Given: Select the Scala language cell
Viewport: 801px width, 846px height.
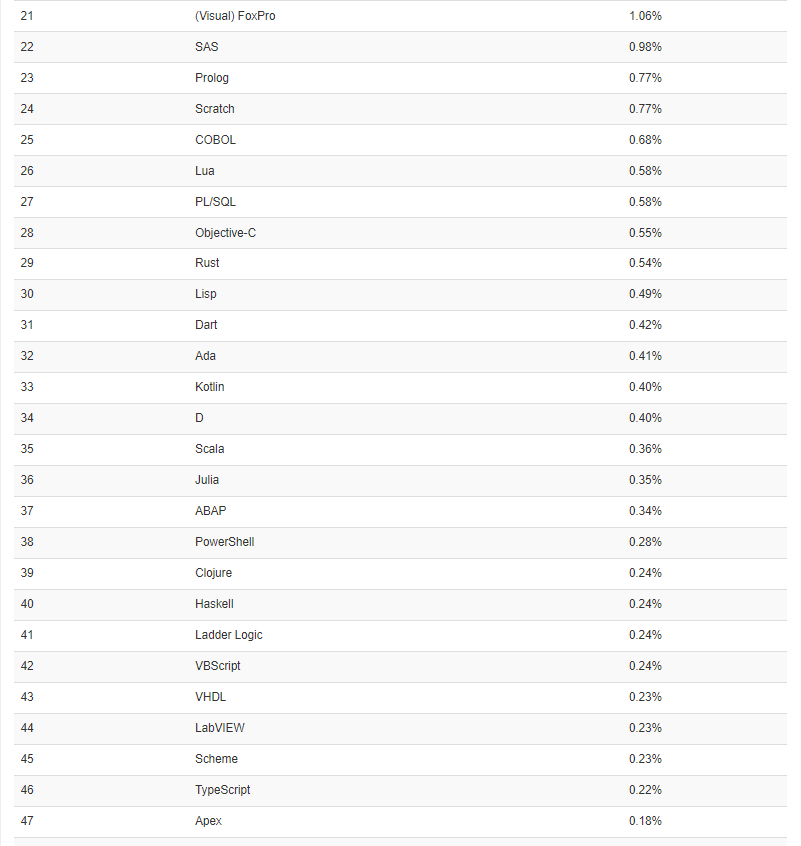Looking at the screenshot, I should click(x=210, y=449).
